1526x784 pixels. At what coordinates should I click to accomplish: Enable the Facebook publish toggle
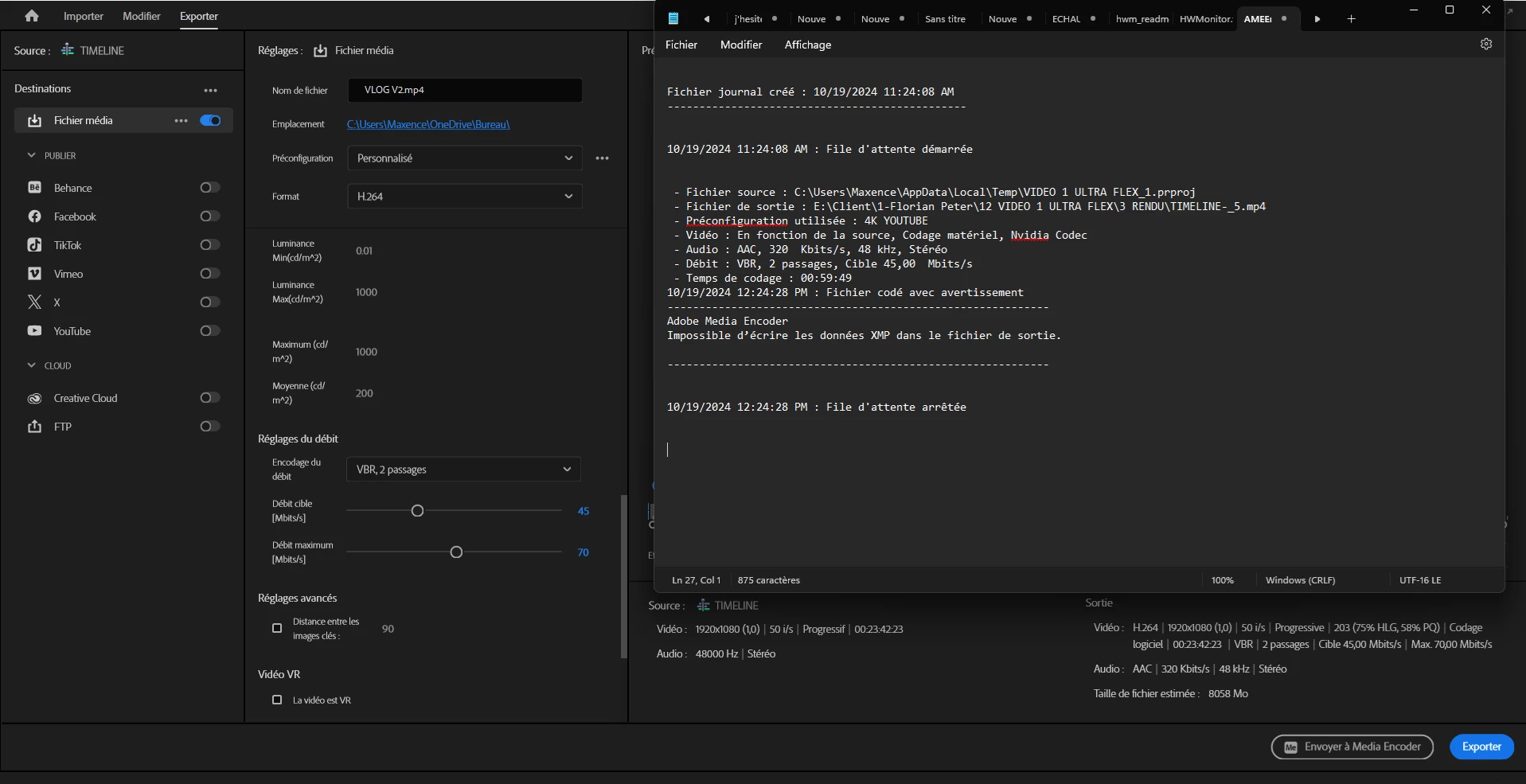(x=210, y=216)
